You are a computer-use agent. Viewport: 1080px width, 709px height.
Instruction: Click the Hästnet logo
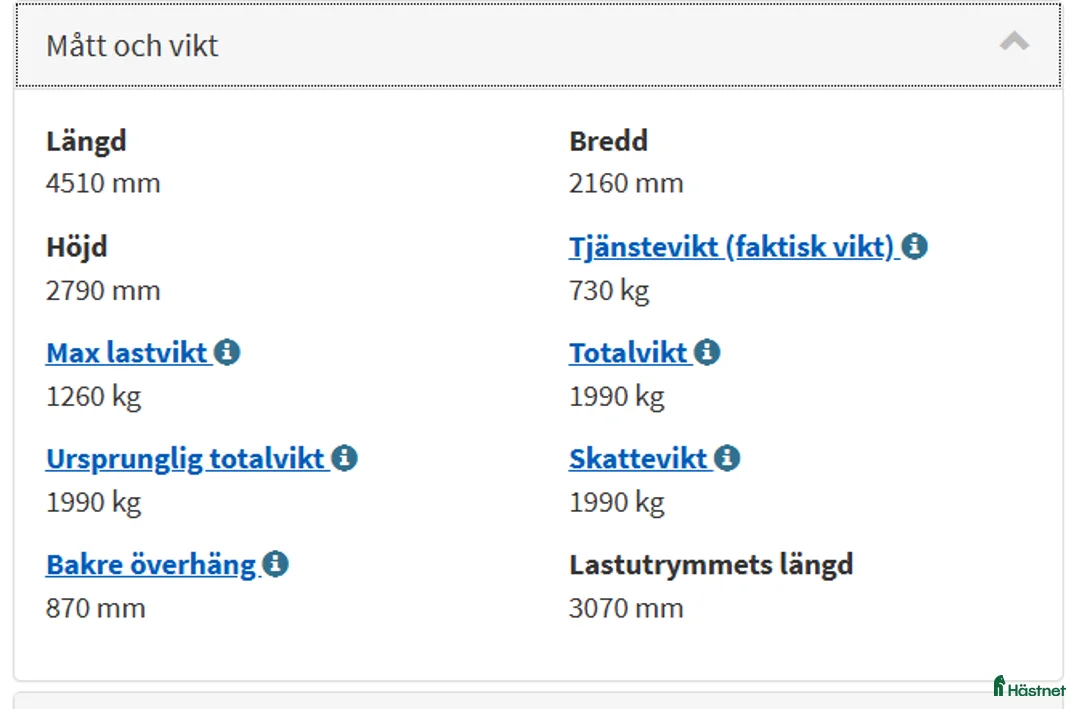coord(1029,687)
